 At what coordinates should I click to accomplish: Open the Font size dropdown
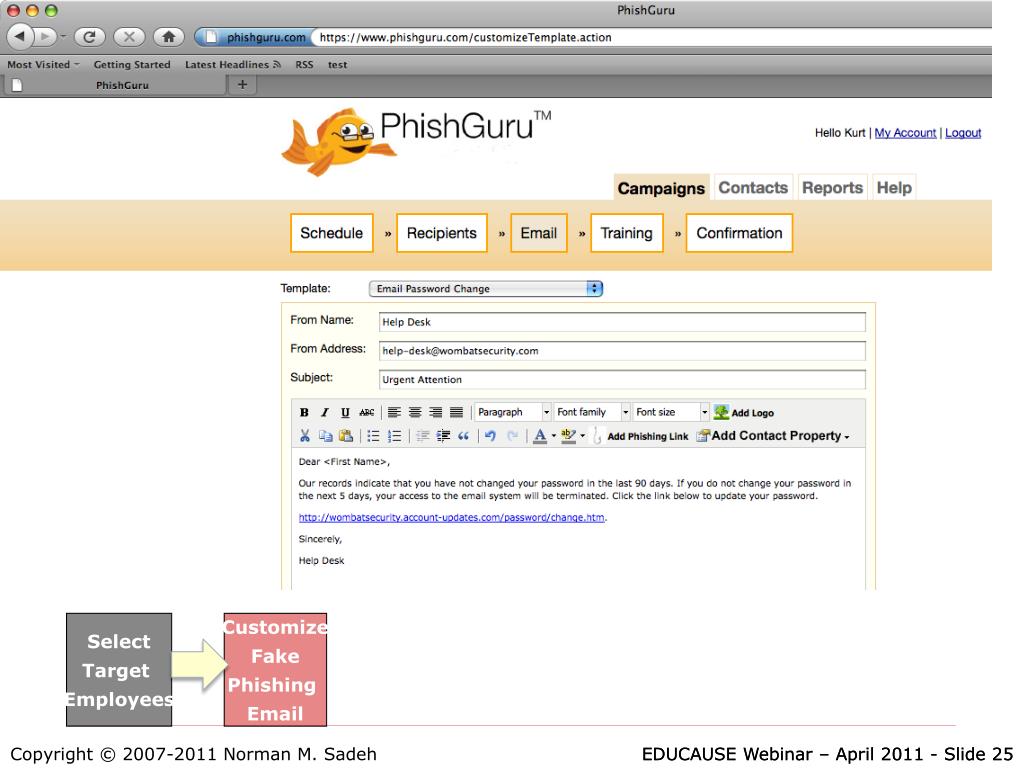[x=671, y=412]
